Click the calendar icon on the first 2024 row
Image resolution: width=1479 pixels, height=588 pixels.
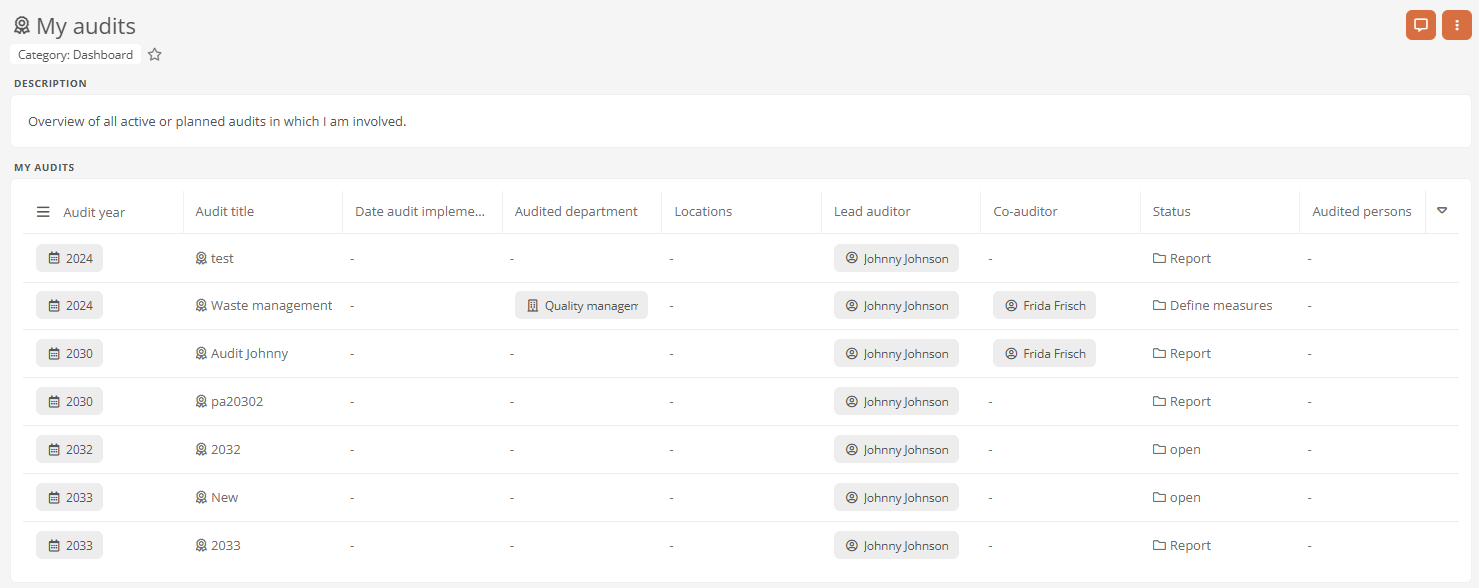pos(54,258)
